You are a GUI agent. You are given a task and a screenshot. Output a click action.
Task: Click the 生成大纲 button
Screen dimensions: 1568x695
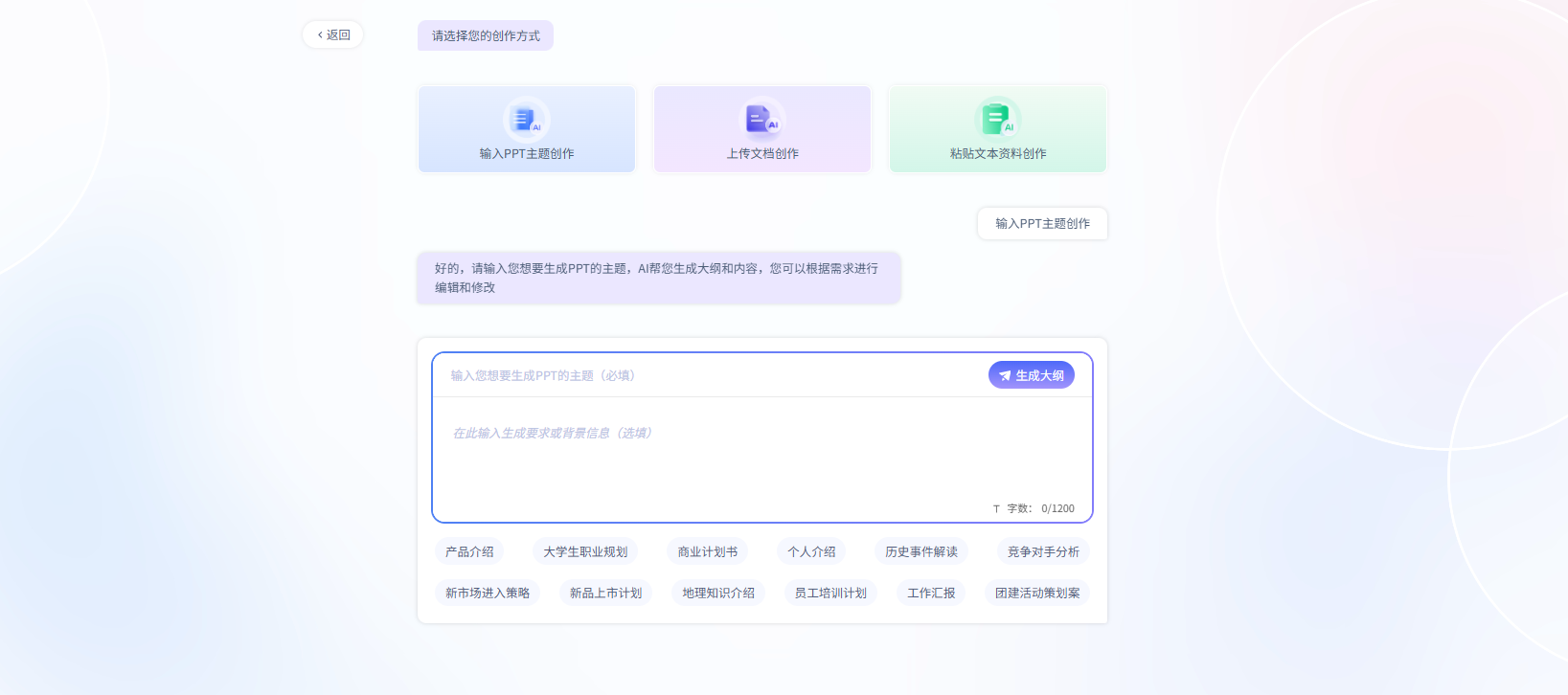1032,375
